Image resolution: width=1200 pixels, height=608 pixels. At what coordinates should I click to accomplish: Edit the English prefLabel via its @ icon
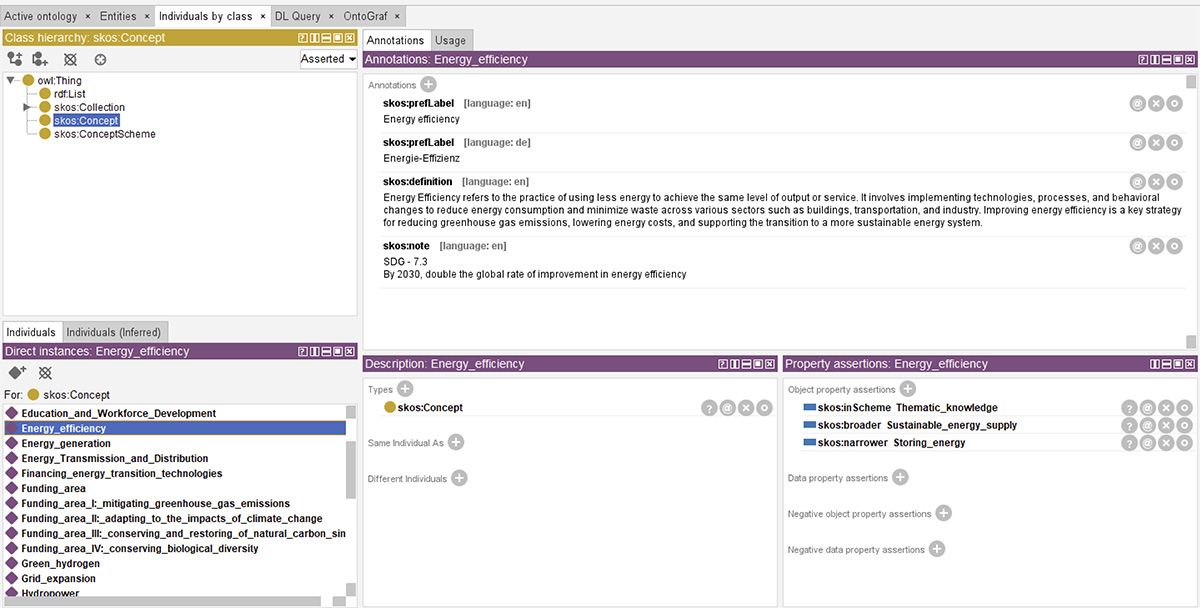(1137, 103)
